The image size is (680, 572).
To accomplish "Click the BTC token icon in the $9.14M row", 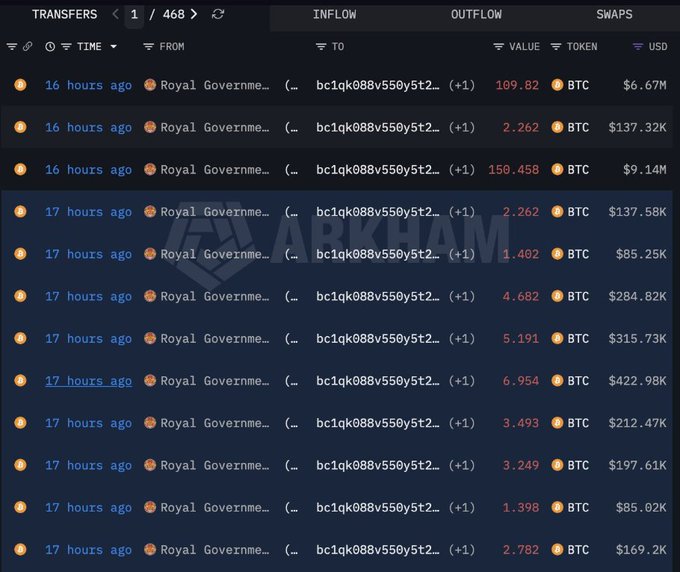I will point(557,169).
